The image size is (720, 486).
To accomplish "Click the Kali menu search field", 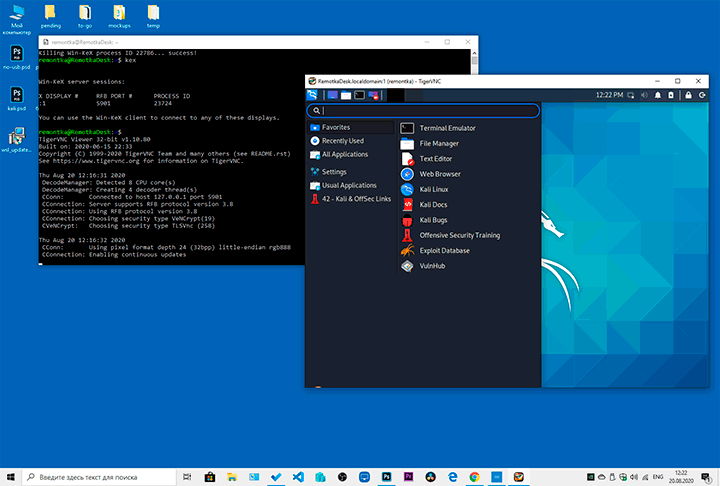I will click(423, 111).
